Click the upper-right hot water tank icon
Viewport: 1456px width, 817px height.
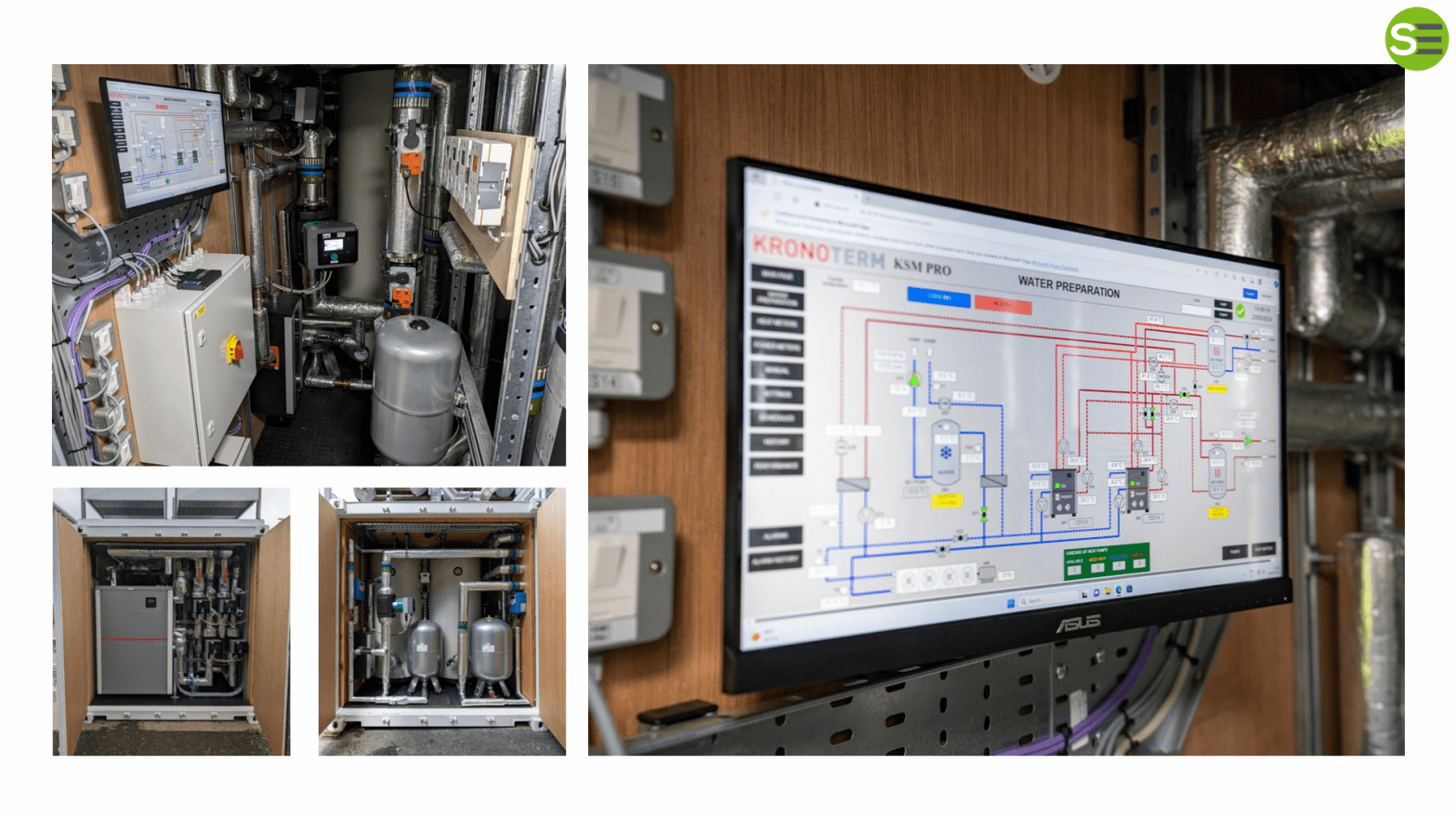(x=1215, y=349)
